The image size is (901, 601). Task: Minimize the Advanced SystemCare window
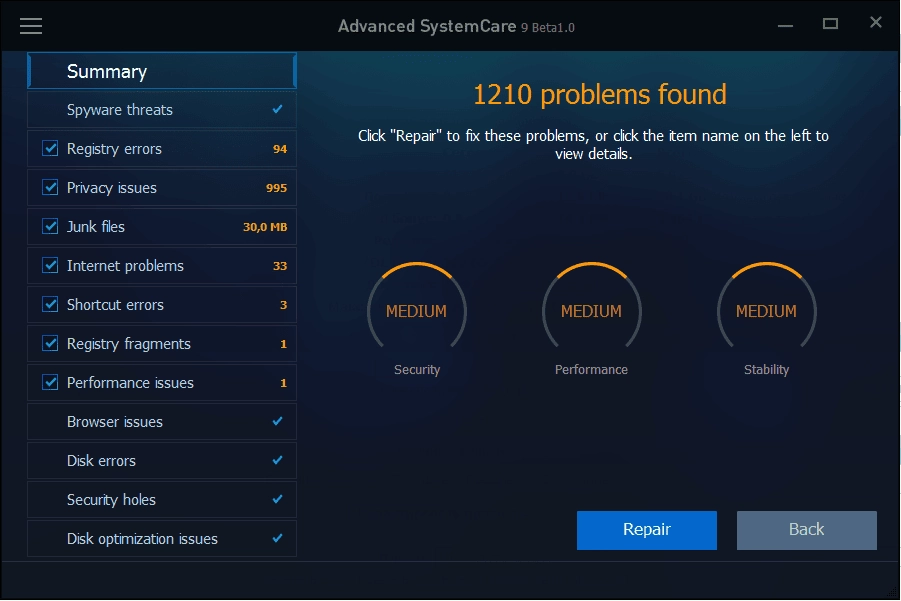[x=786, y=25]
